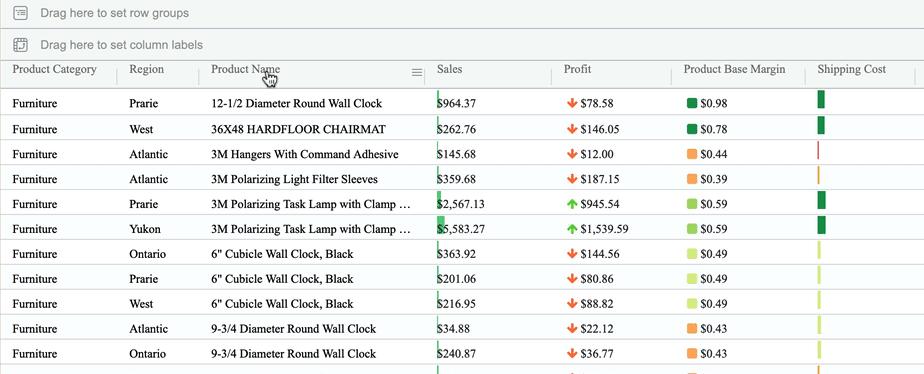Click the sales bar of the $5,583.27 cell
The width and height of the screenshot is (924, 374).
pos(440,225)
